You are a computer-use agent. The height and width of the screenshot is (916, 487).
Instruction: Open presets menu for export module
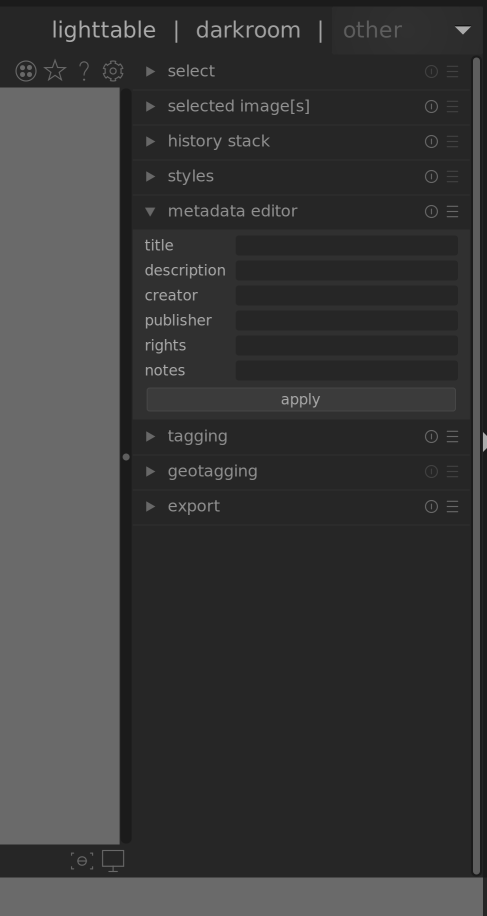click(x=453, y=506)
